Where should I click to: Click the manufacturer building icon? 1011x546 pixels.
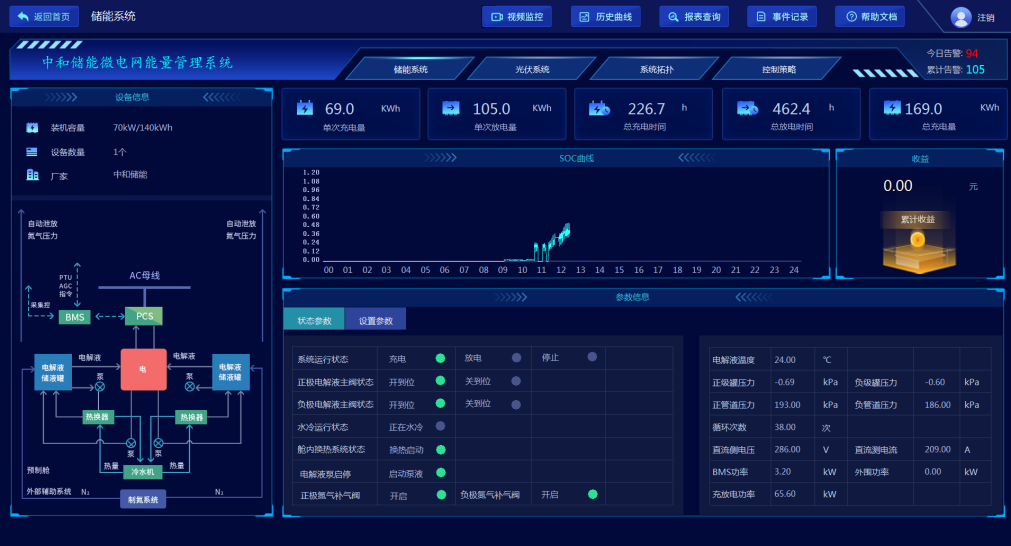click(32, 175)
